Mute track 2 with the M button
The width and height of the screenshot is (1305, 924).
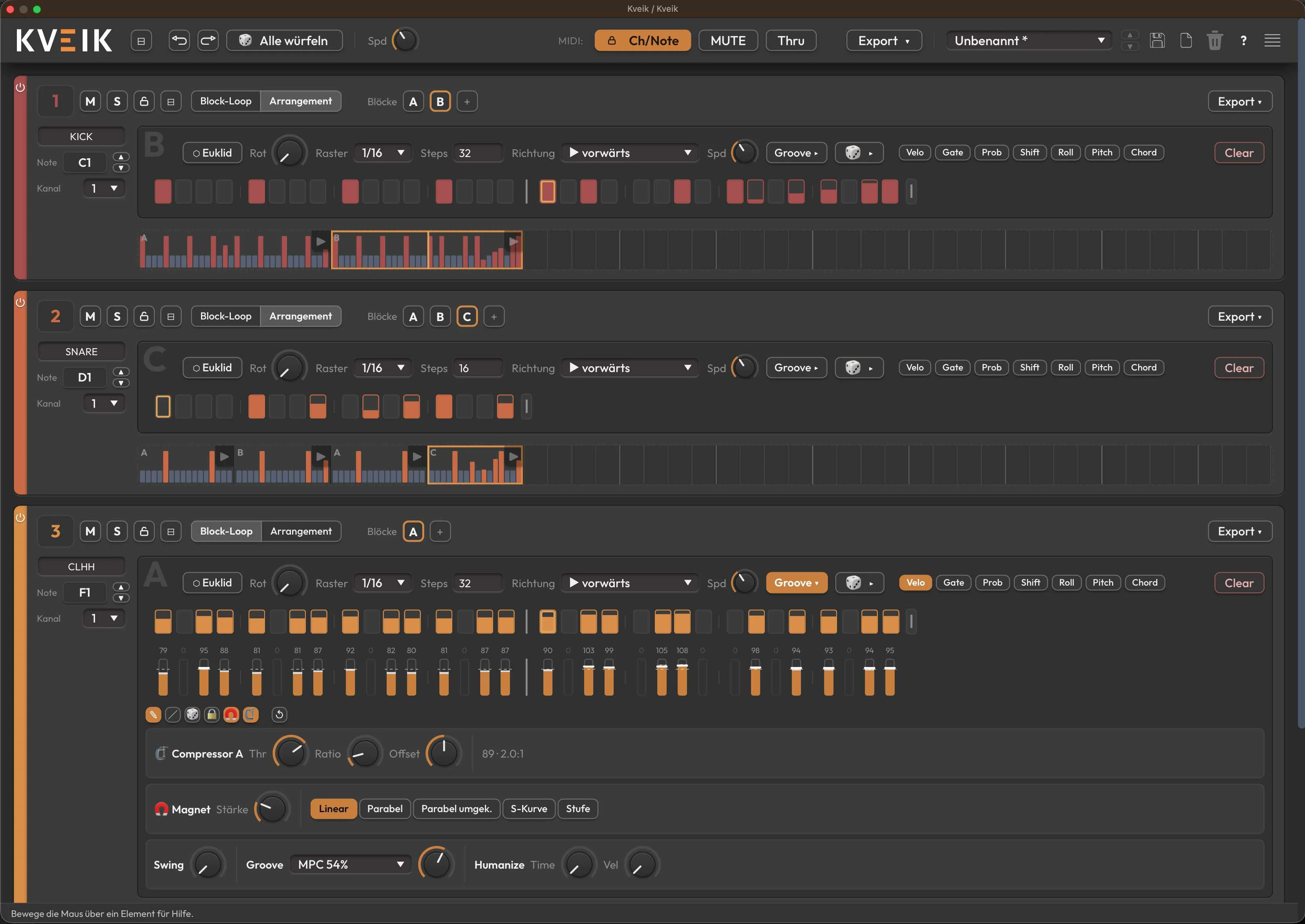(x=90, y=316)
